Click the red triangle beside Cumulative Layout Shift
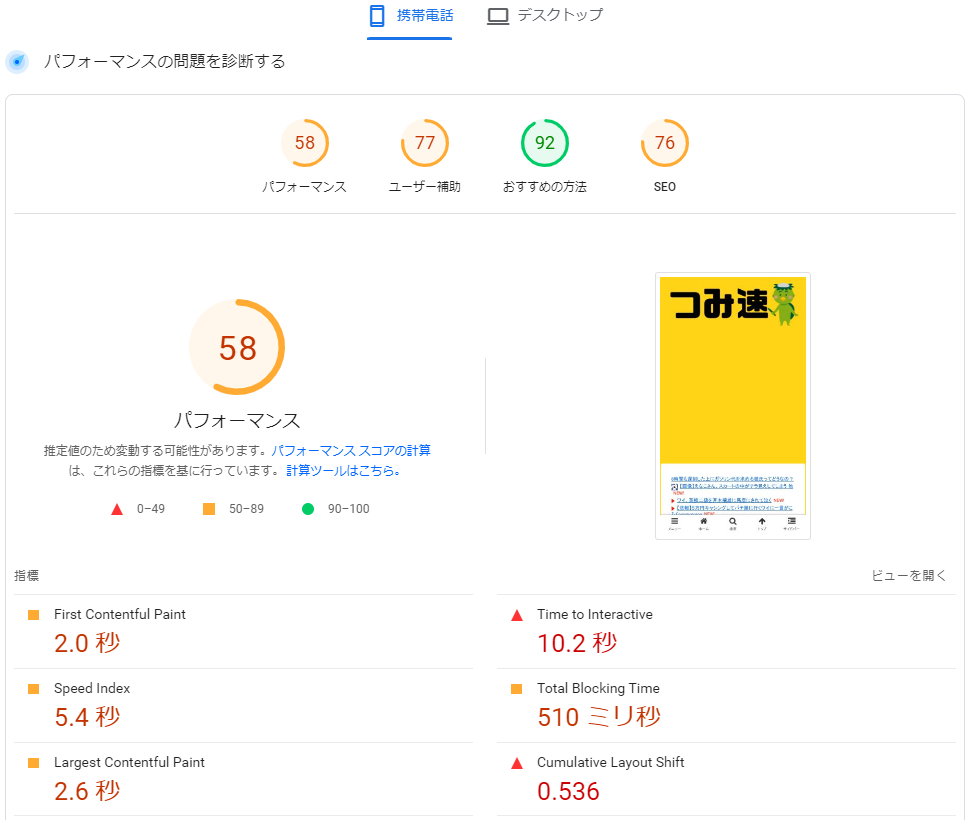This screenshot has width=971, height=820. (516, 763)
